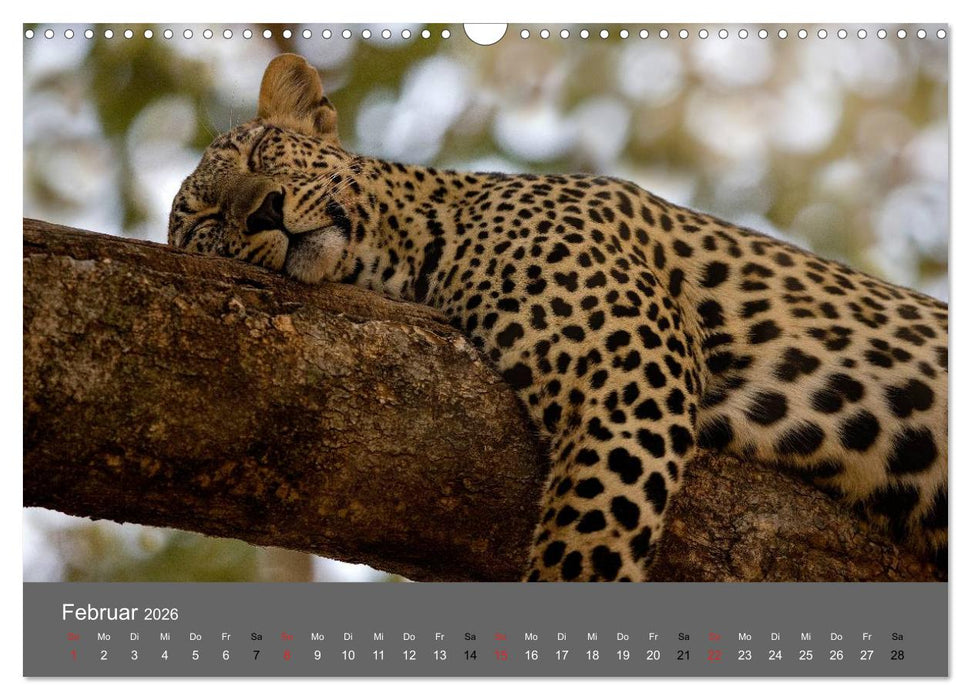Select date 22 marked in red
This screenshot has height=700, width=971.
click(714, 654)
